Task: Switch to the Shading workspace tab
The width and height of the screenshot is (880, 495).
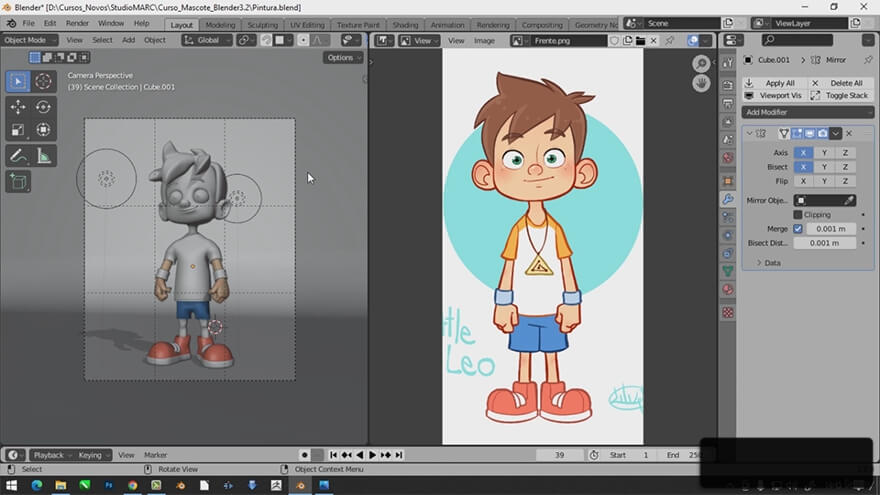Action: 405,25
